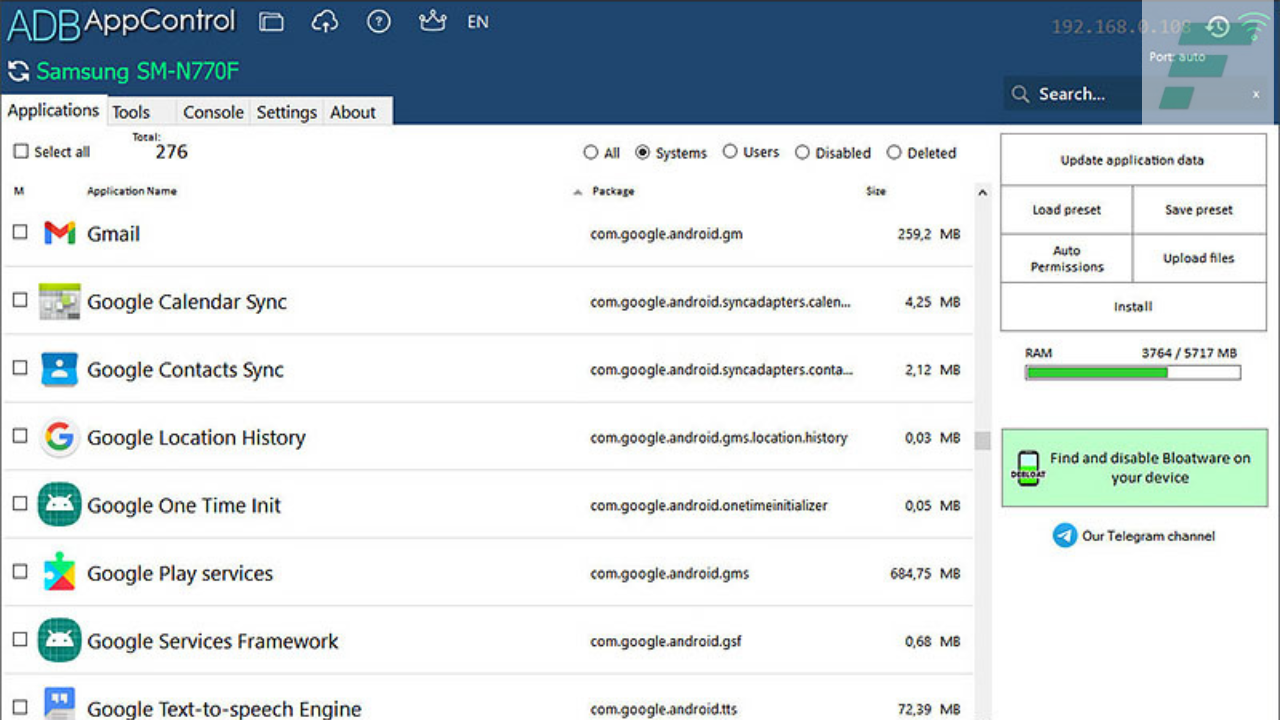Image resolution: width=1280 pixels, height=720 pixels.
Task: Click the RAM usage progress bar
Action: click(x=1133, y=373)
